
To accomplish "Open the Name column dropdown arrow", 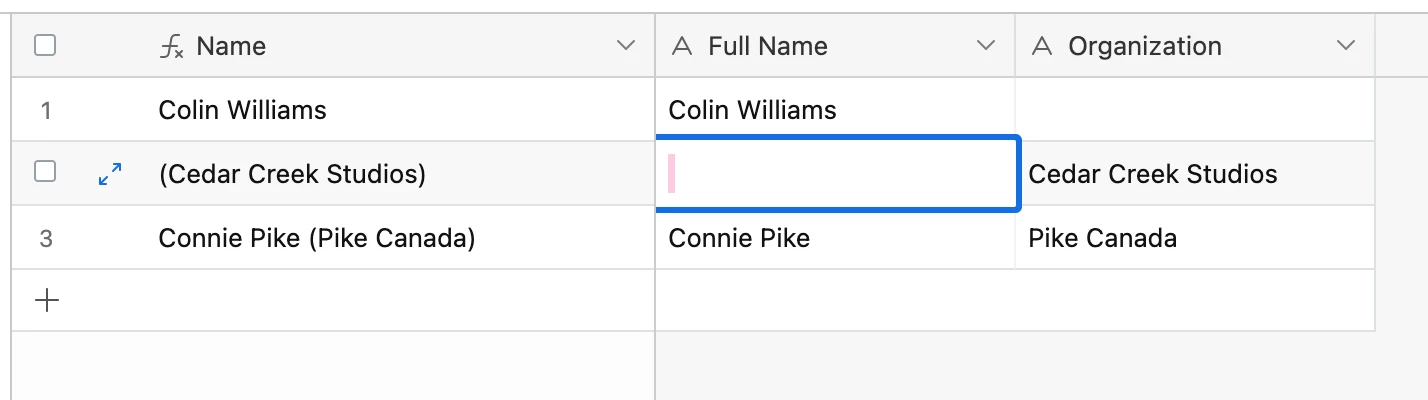I will point(626,46).
